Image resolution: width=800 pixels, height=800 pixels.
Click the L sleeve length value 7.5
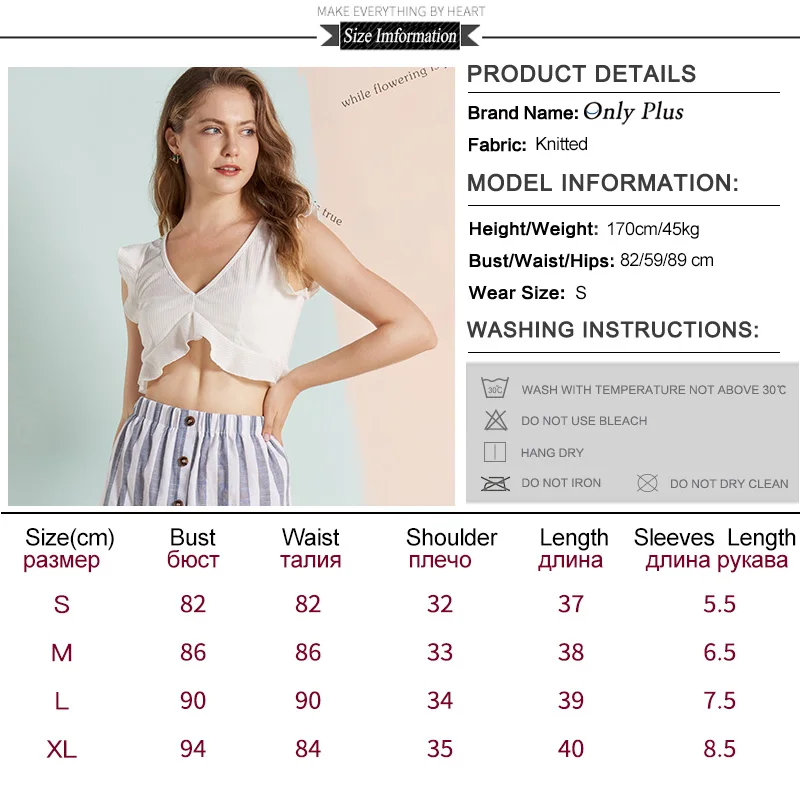pyautogui.click(x=719, y=701)
